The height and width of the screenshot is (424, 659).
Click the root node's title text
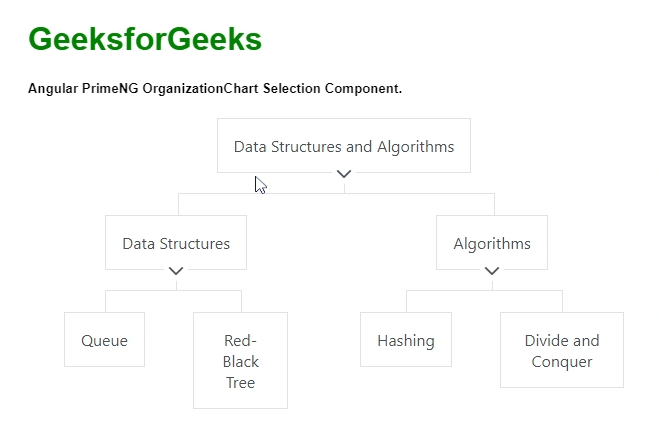[344, 147]
